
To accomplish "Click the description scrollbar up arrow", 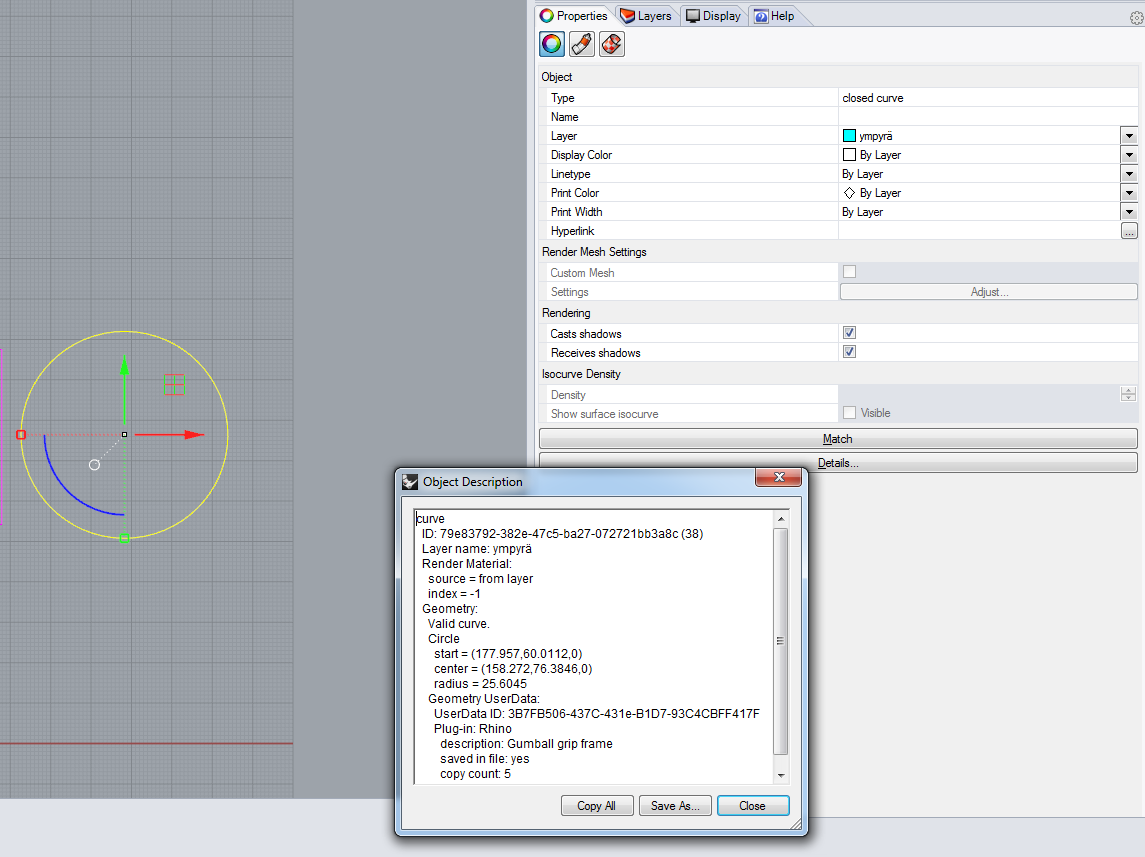I will (781, 519).
